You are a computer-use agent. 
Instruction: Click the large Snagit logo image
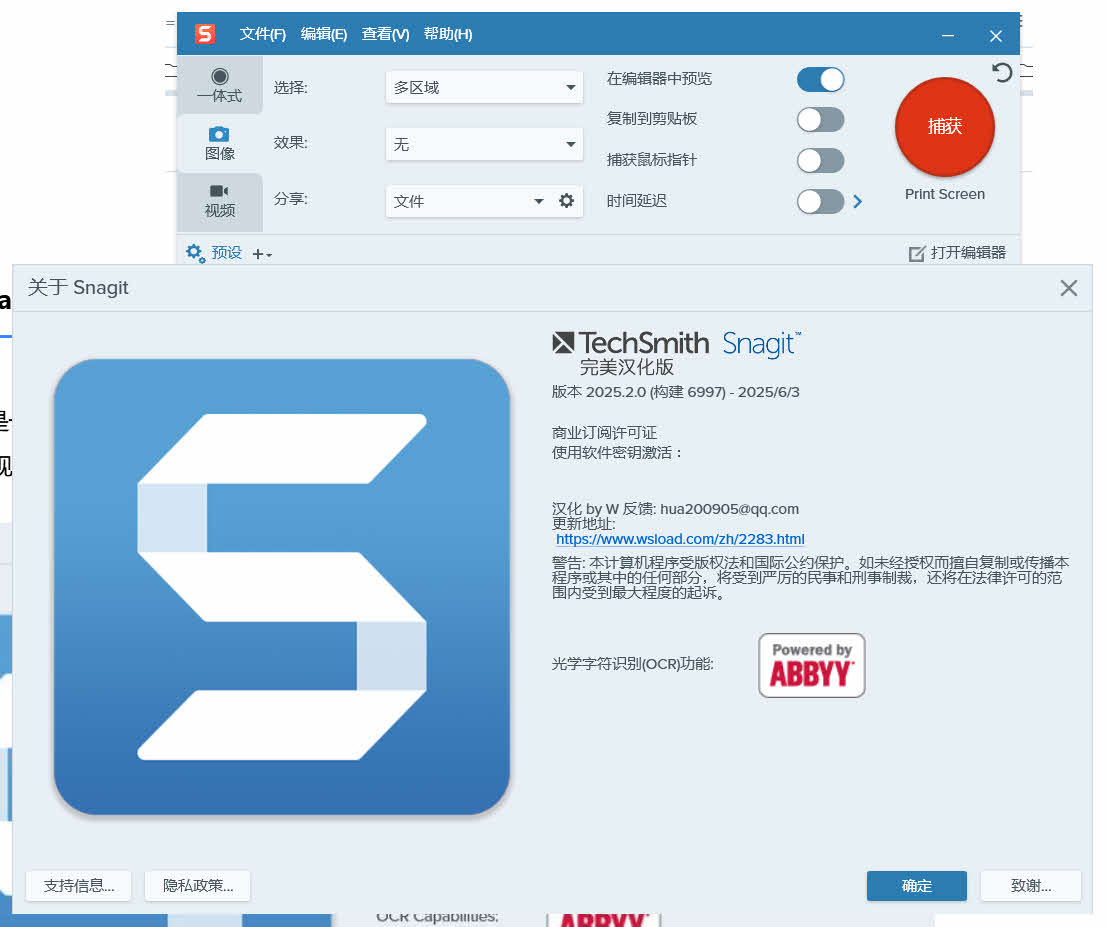tap(281, 587)
